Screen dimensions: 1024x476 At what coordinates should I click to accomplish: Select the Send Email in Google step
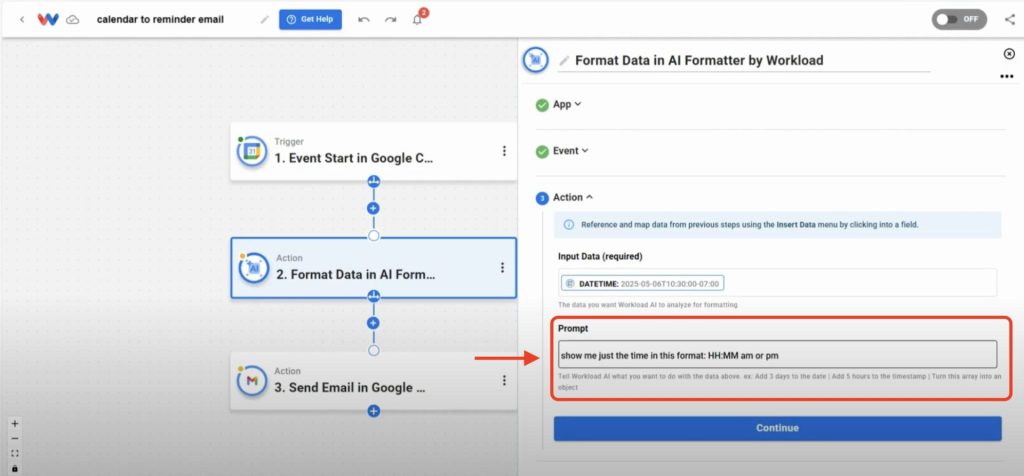374,381
